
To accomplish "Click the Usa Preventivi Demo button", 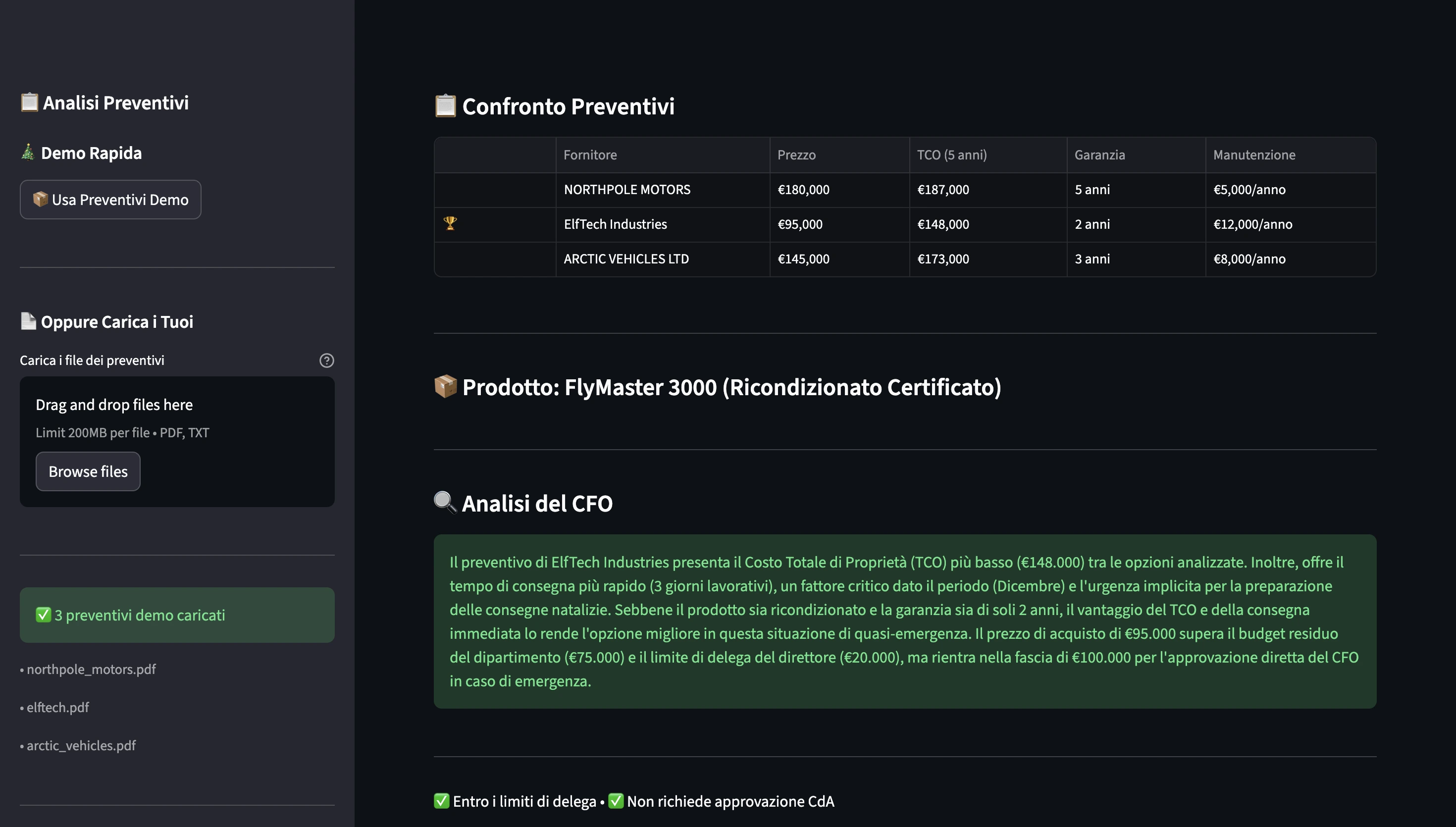I will point(110,200).
